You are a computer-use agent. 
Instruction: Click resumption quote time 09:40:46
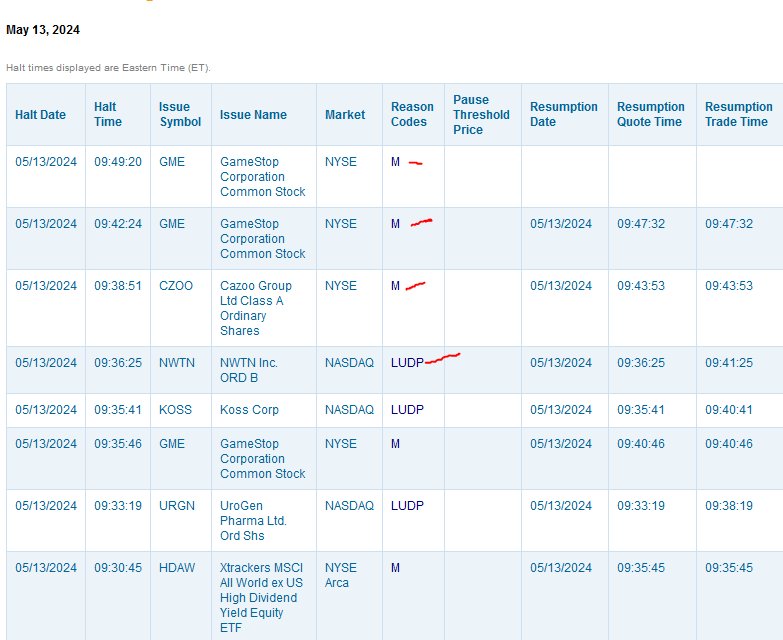641,443
